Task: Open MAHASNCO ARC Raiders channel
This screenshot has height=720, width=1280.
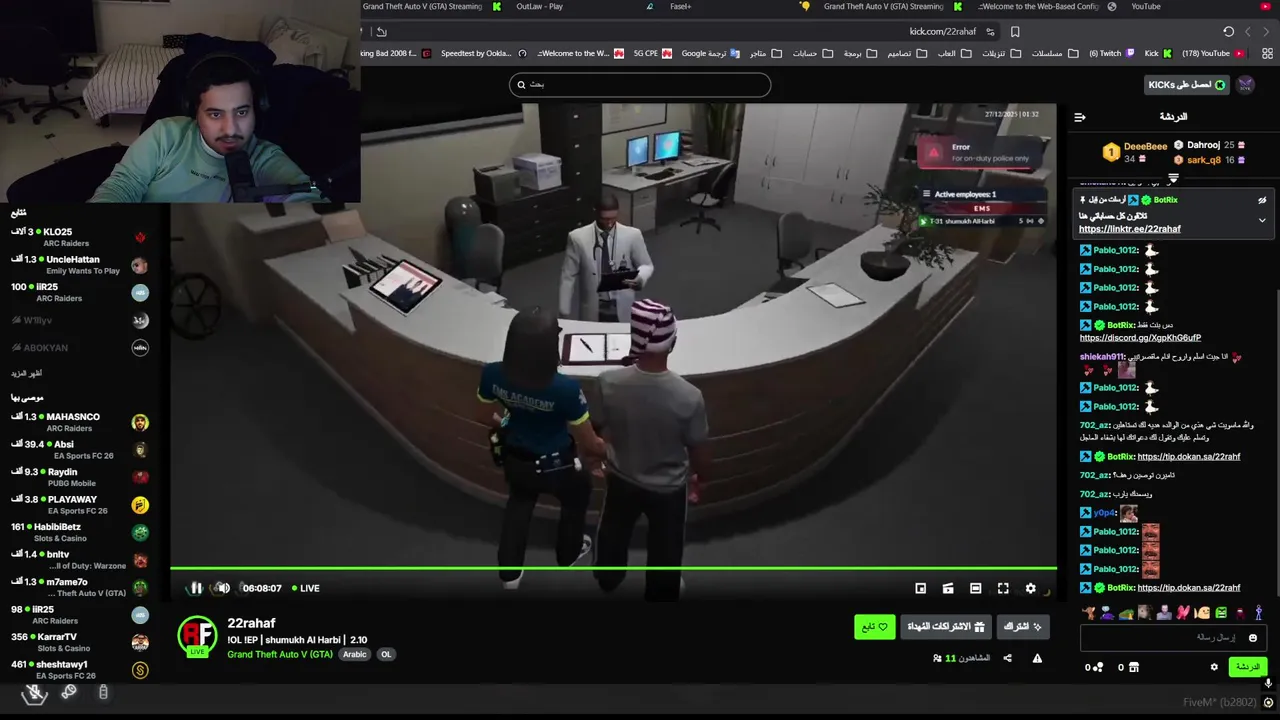Action: (79, 422)
